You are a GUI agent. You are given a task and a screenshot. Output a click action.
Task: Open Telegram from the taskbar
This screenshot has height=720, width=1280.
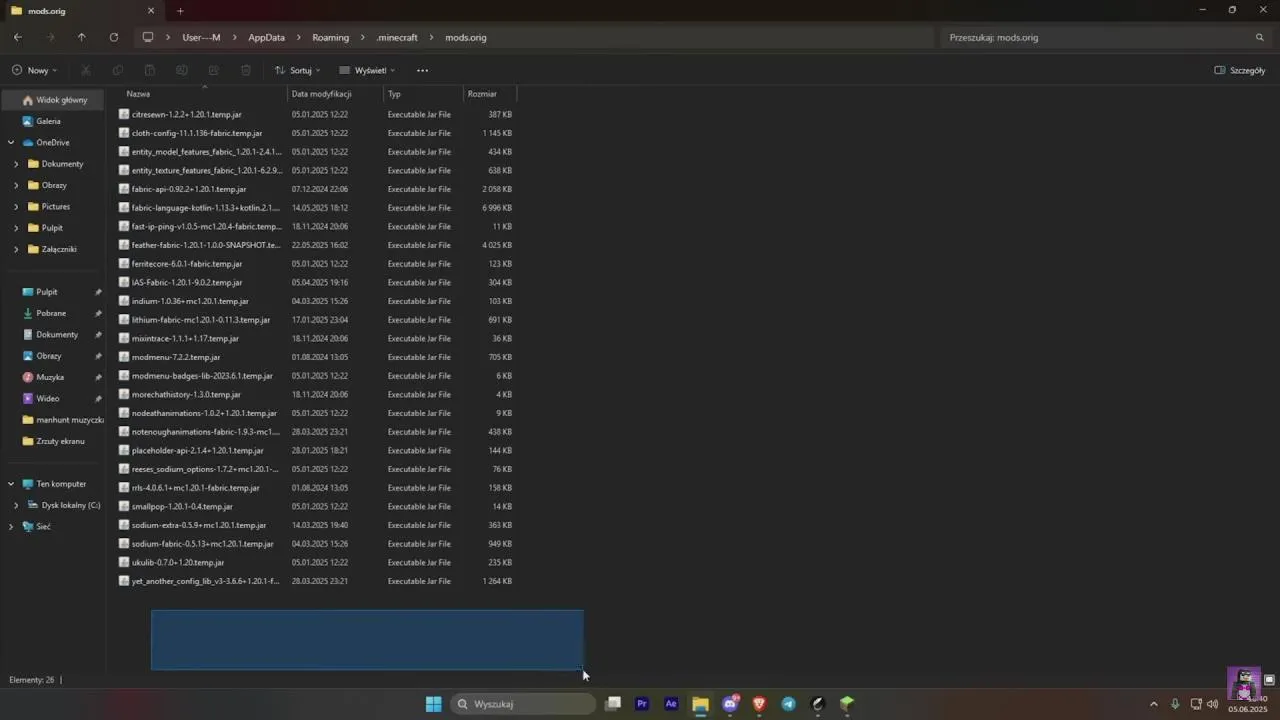(x=788, y=704)
